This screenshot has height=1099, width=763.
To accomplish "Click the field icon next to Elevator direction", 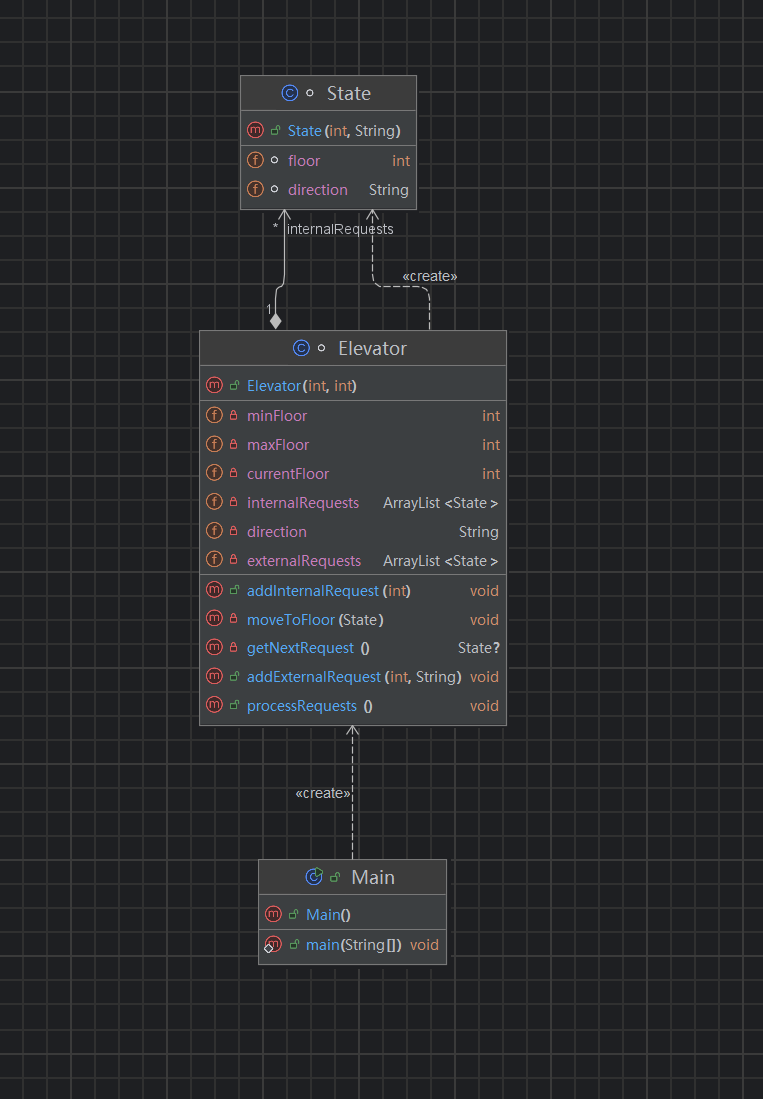I will pos(214,531).
